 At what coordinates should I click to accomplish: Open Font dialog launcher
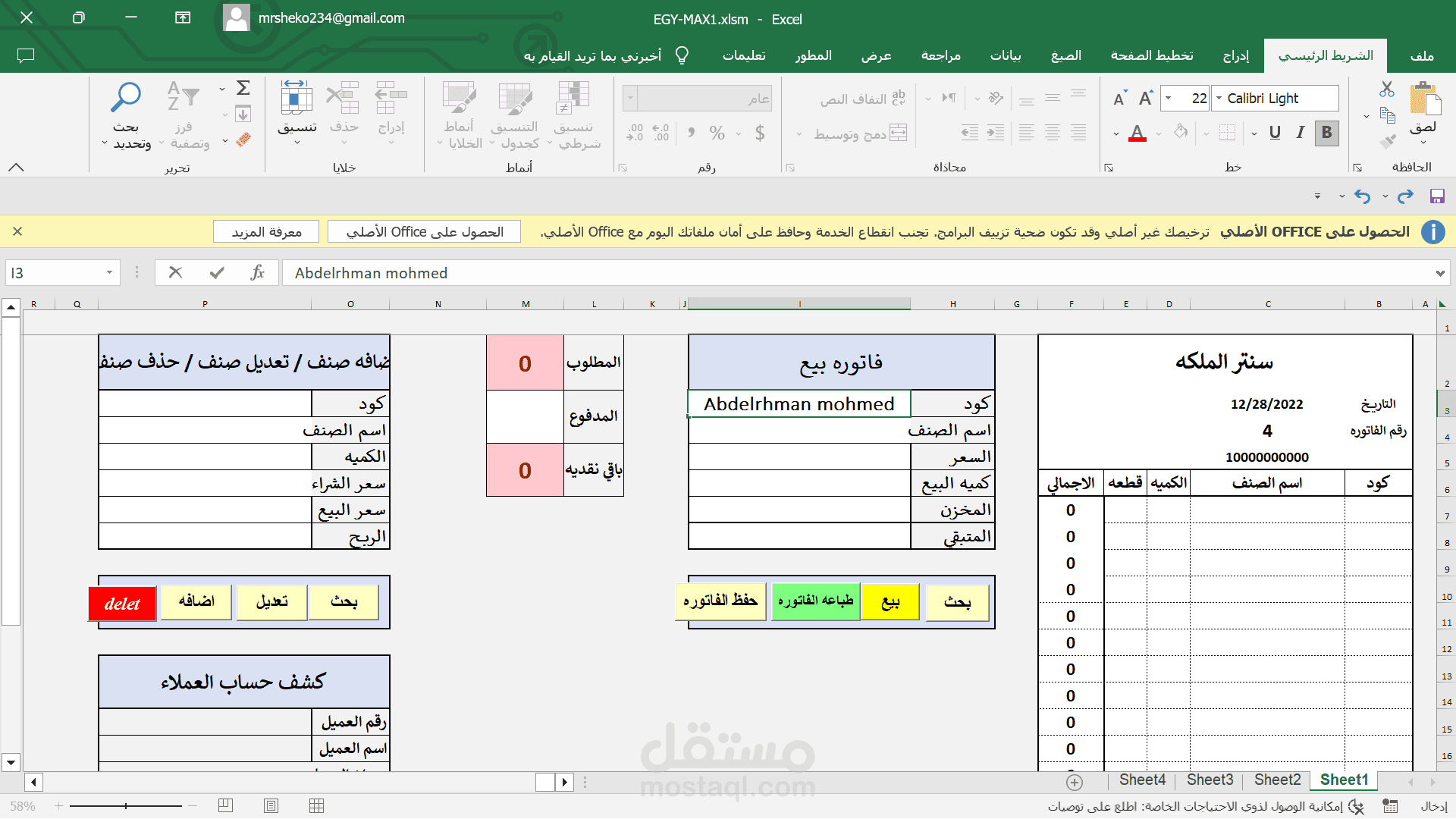[1109, 168]
